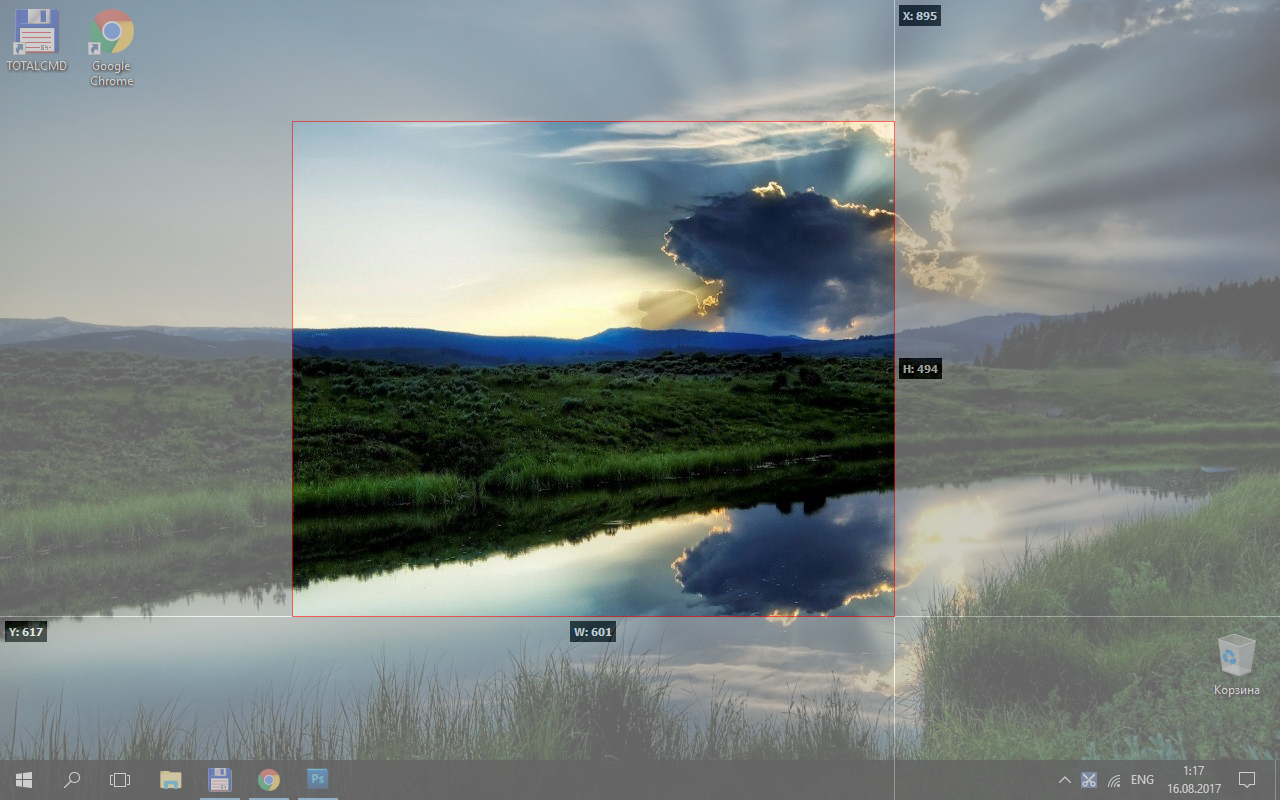This screenshot has width=1280, height=800.
Task: Open the Action Center notifications icon
Action: click(1247, 780)
